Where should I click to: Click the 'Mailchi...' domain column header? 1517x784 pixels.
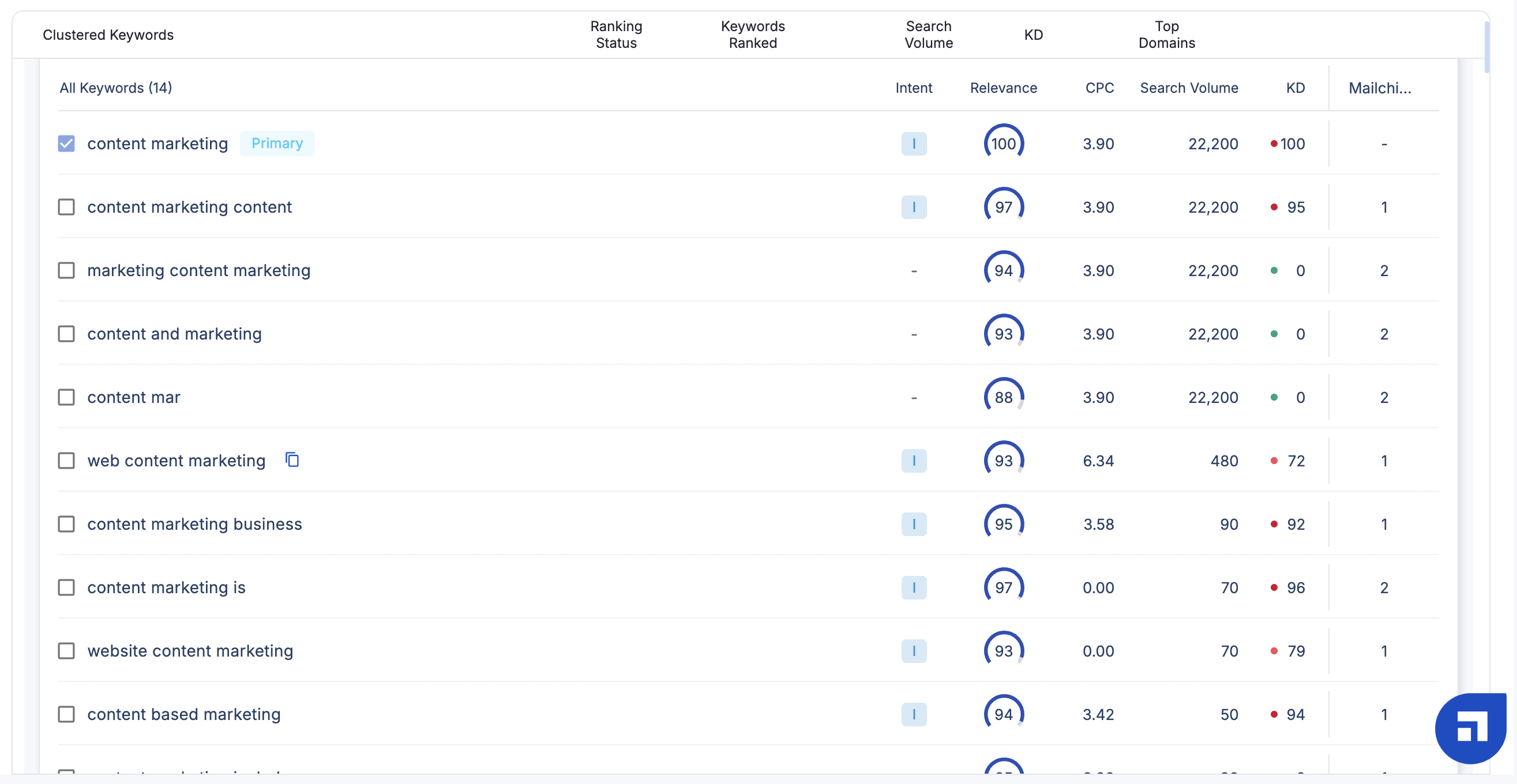(x=1380, y=88)
